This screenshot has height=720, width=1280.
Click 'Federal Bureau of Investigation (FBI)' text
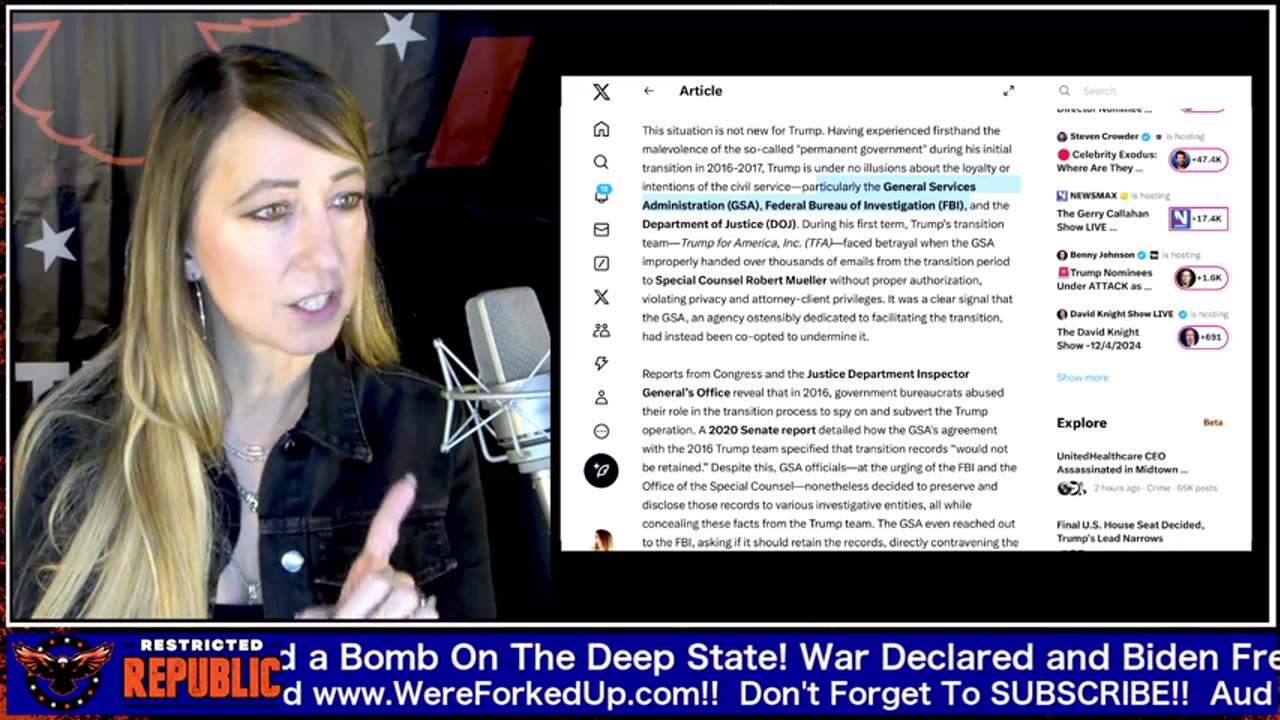click(865, 205)
